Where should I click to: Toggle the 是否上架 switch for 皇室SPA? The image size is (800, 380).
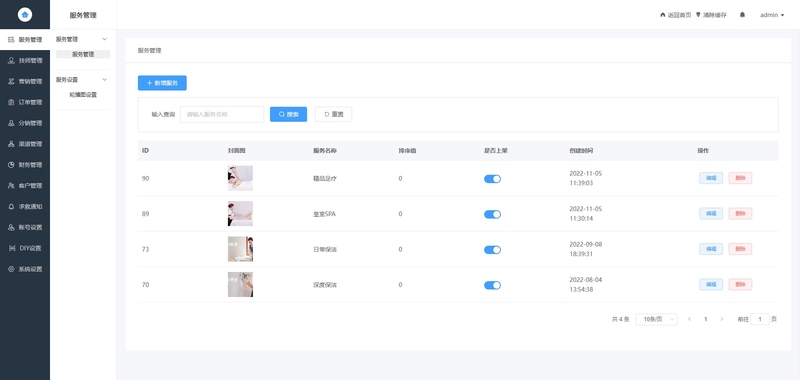pos(492,214)
